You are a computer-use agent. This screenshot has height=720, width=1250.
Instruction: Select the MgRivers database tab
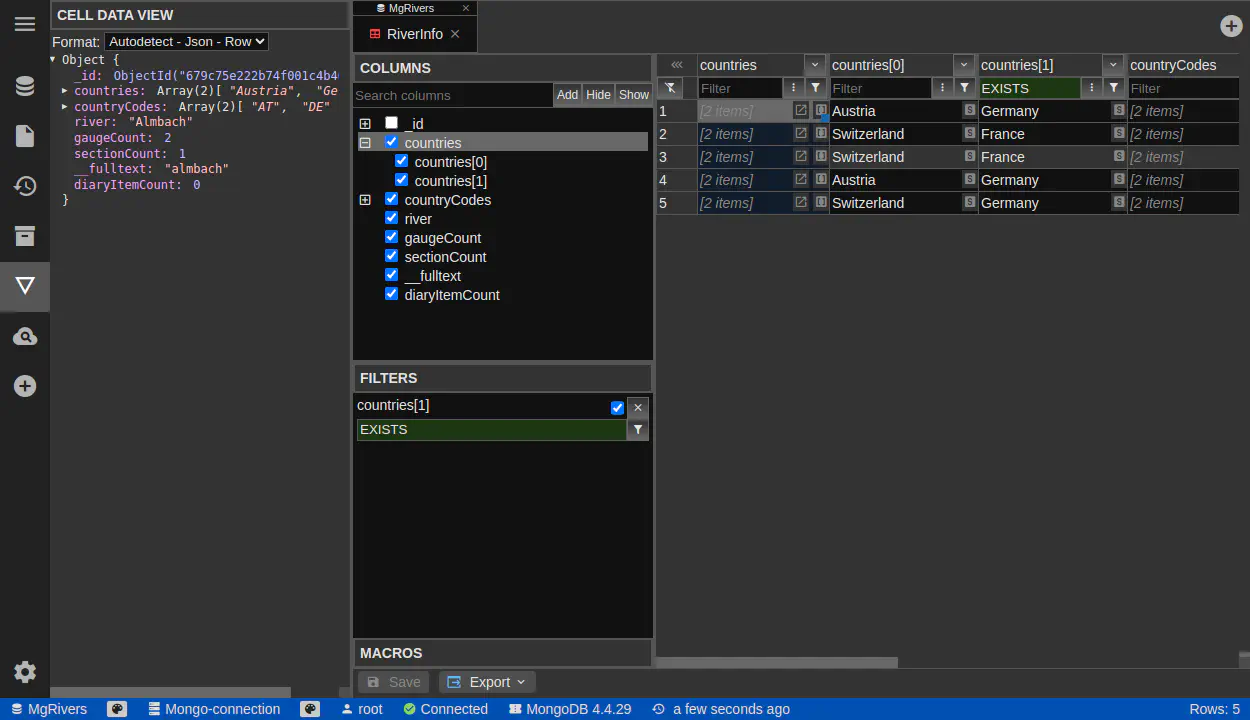tap(411, 8)
